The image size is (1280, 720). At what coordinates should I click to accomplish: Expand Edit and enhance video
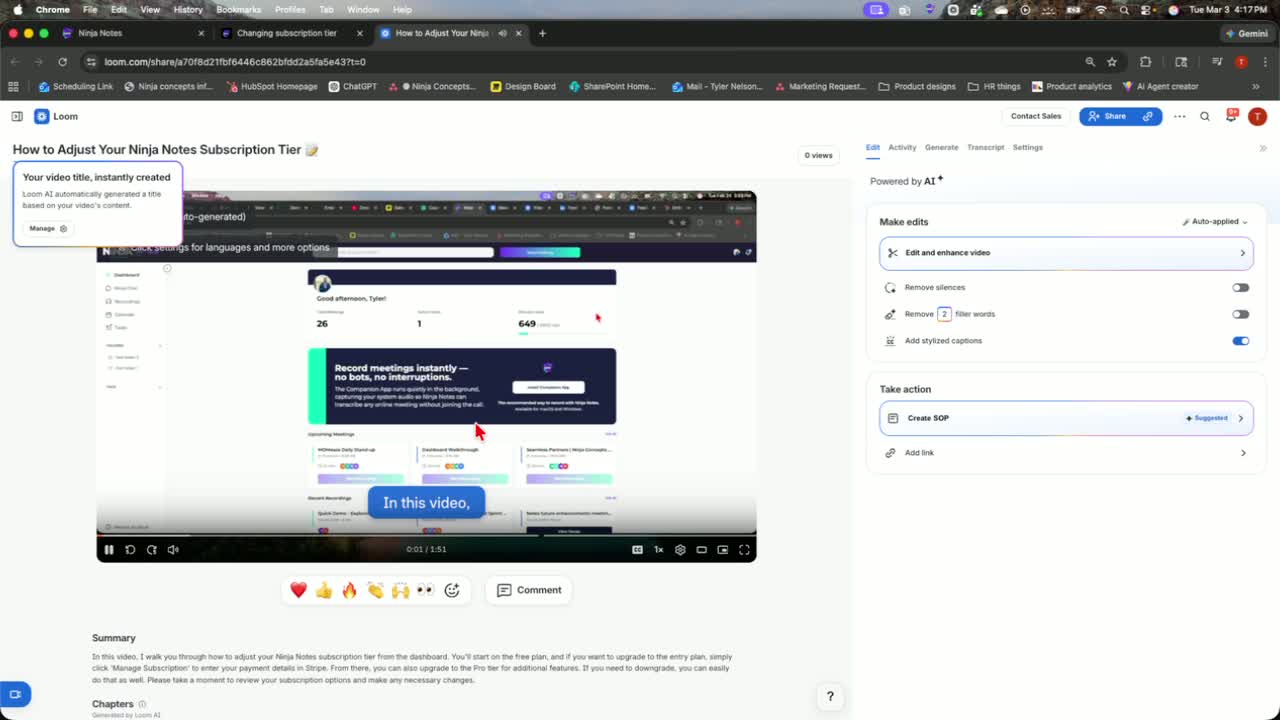pyautogui.click(x=1066, y=253)
